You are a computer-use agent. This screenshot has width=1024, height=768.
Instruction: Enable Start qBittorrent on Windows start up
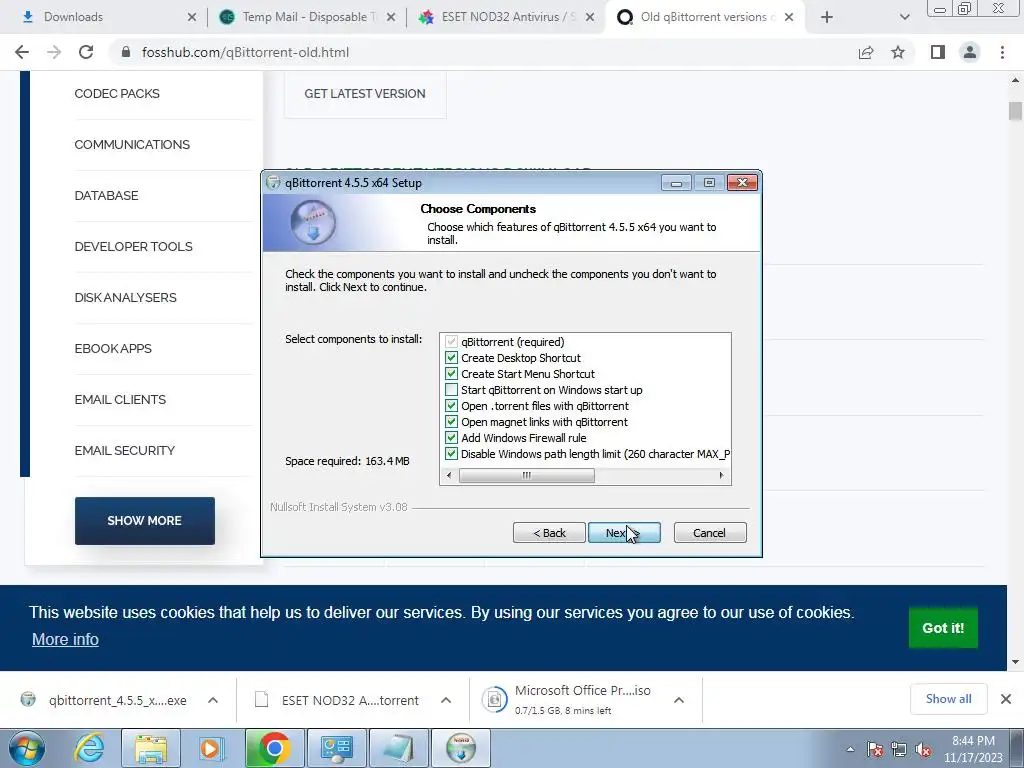point(451,390)
